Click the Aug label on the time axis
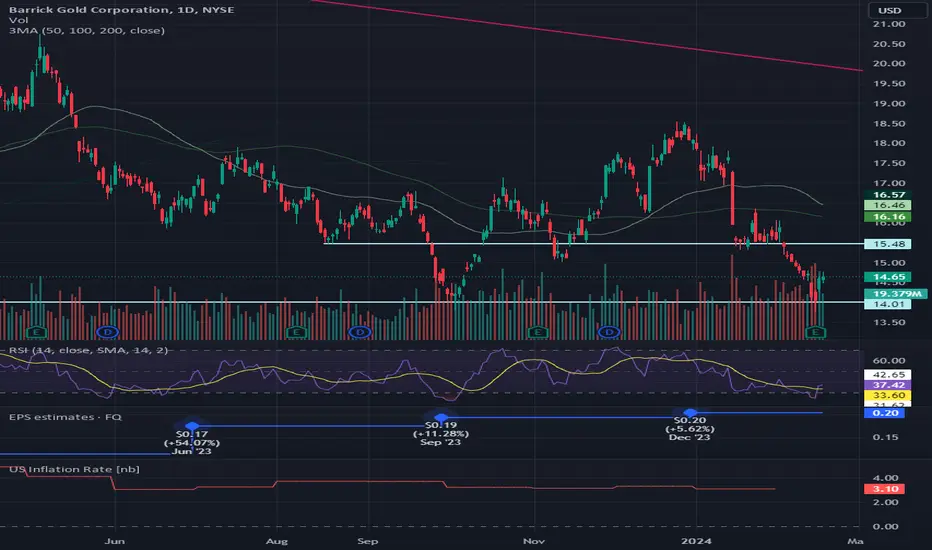This screenshot has height=550, width=932. coord(276,541)
